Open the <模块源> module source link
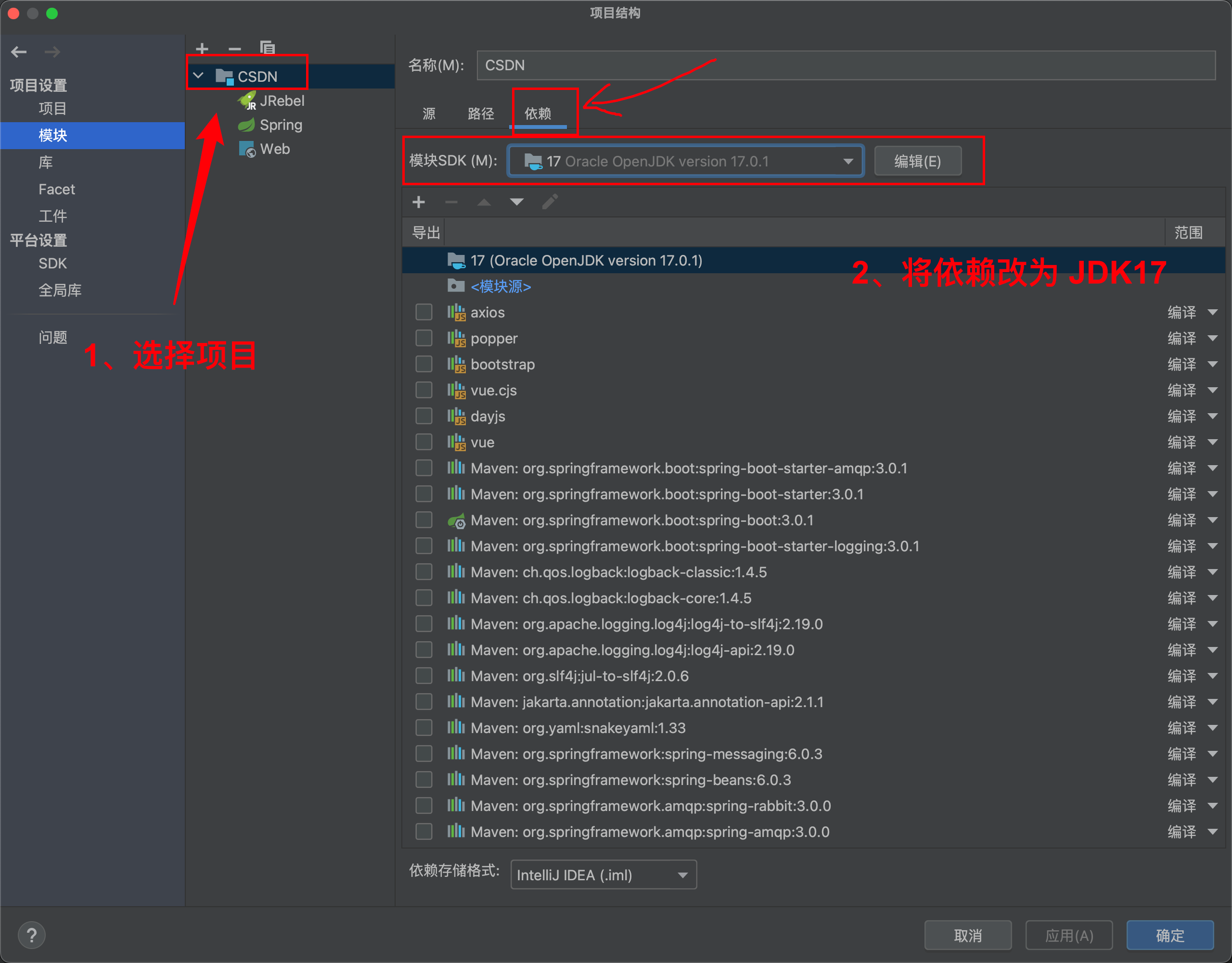1232x963 pixels. click(501, 286)
